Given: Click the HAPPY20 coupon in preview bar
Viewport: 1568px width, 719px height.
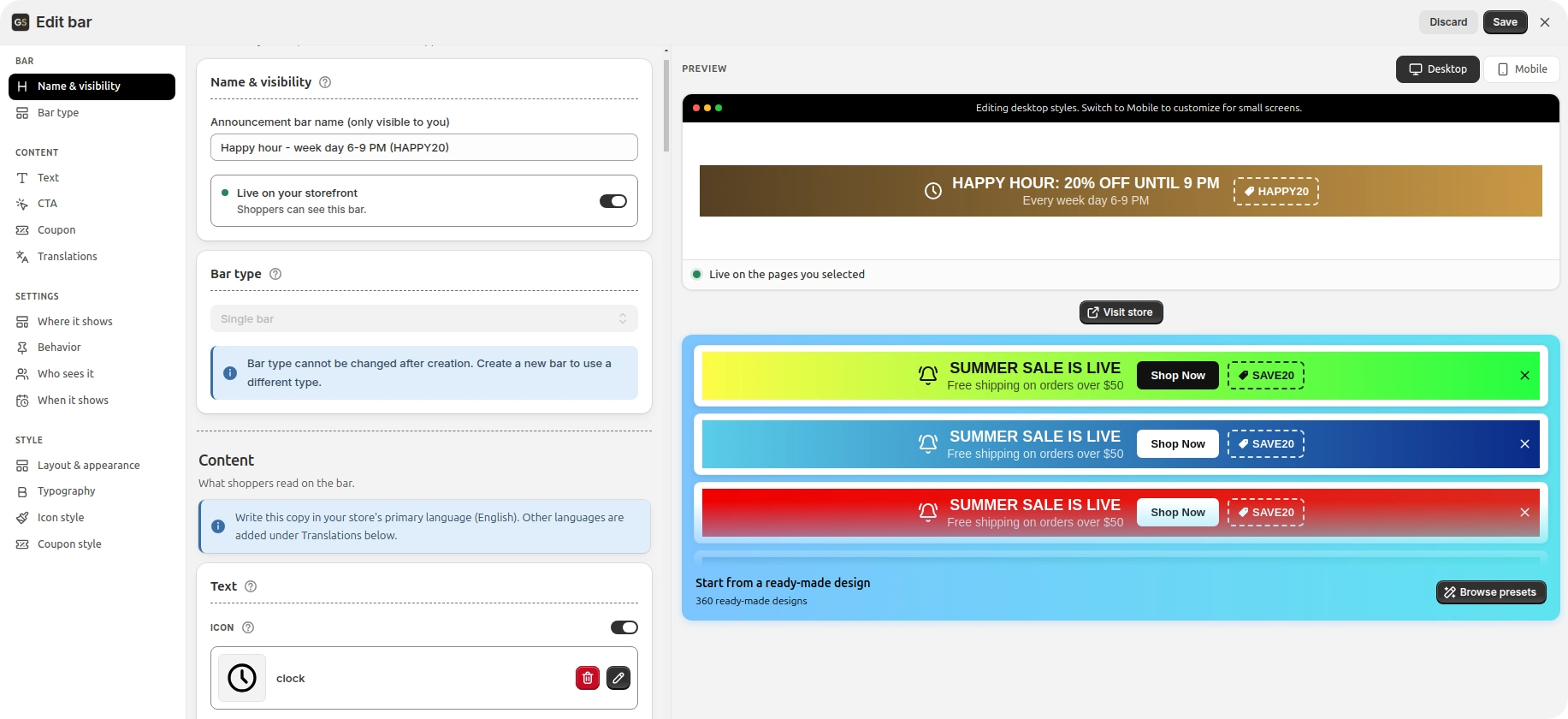Looking at the screenshot, I should 1276,191.
